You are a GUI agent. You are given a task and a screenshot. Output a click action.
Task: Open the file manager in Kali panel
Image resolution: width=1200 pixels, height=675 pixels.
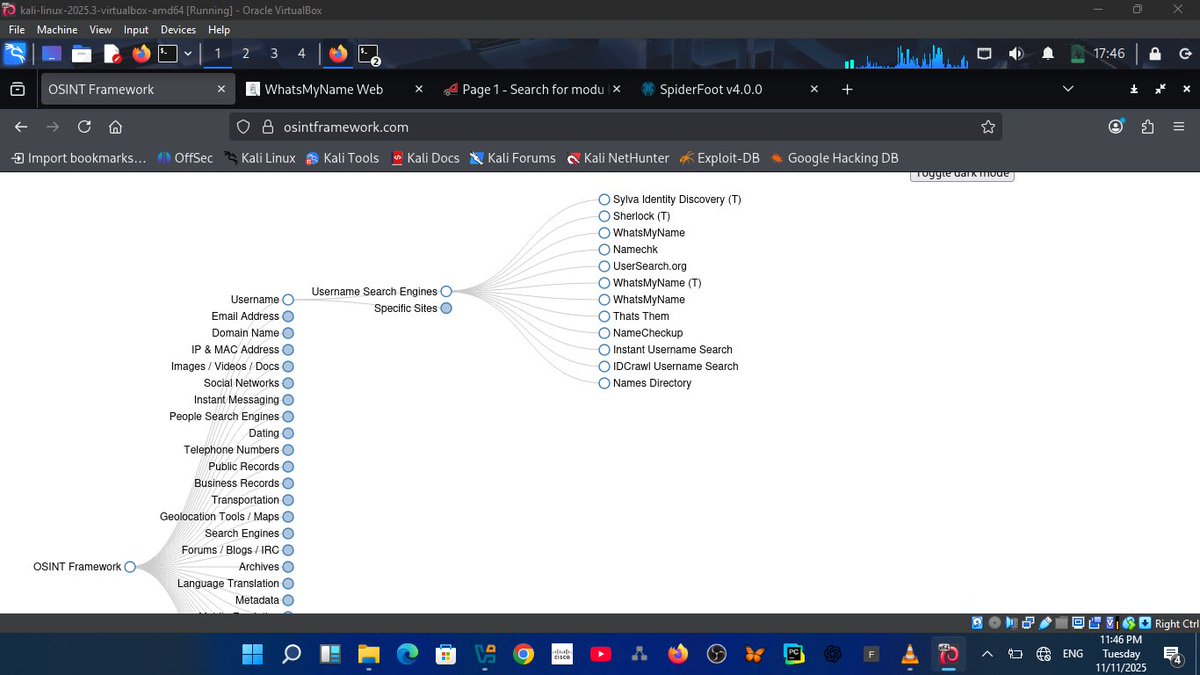[81, 53]
